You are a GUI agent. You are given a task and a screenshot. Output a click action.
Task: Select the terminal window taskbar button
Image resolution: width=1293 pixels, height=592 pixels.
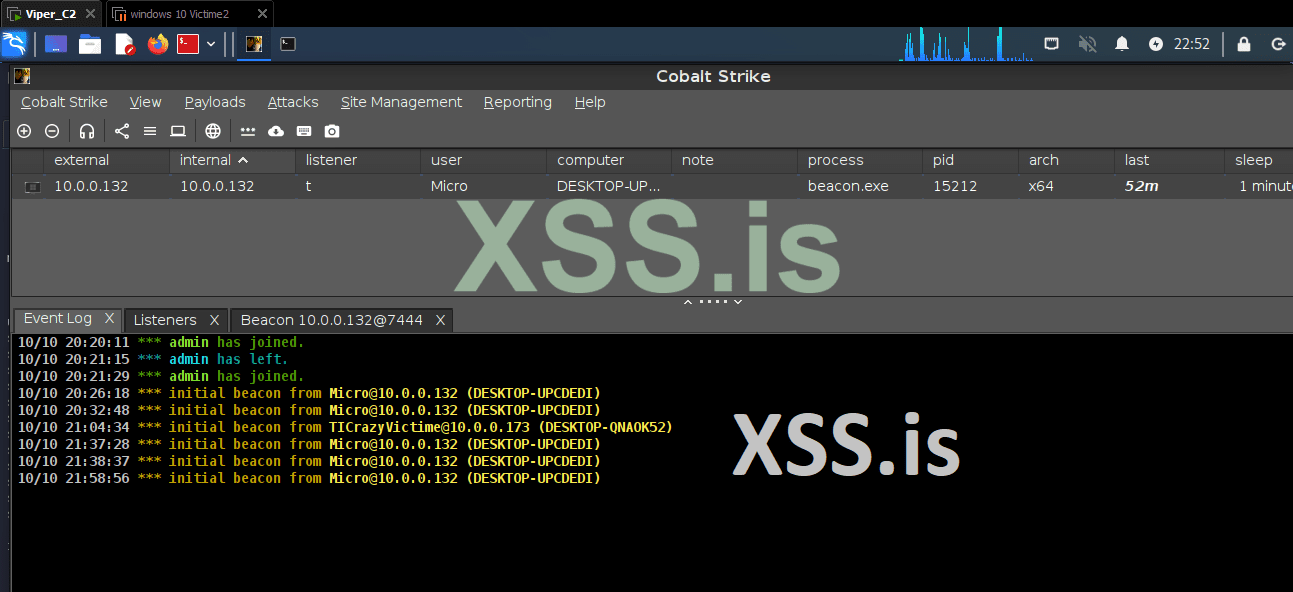tap(288, 44)
